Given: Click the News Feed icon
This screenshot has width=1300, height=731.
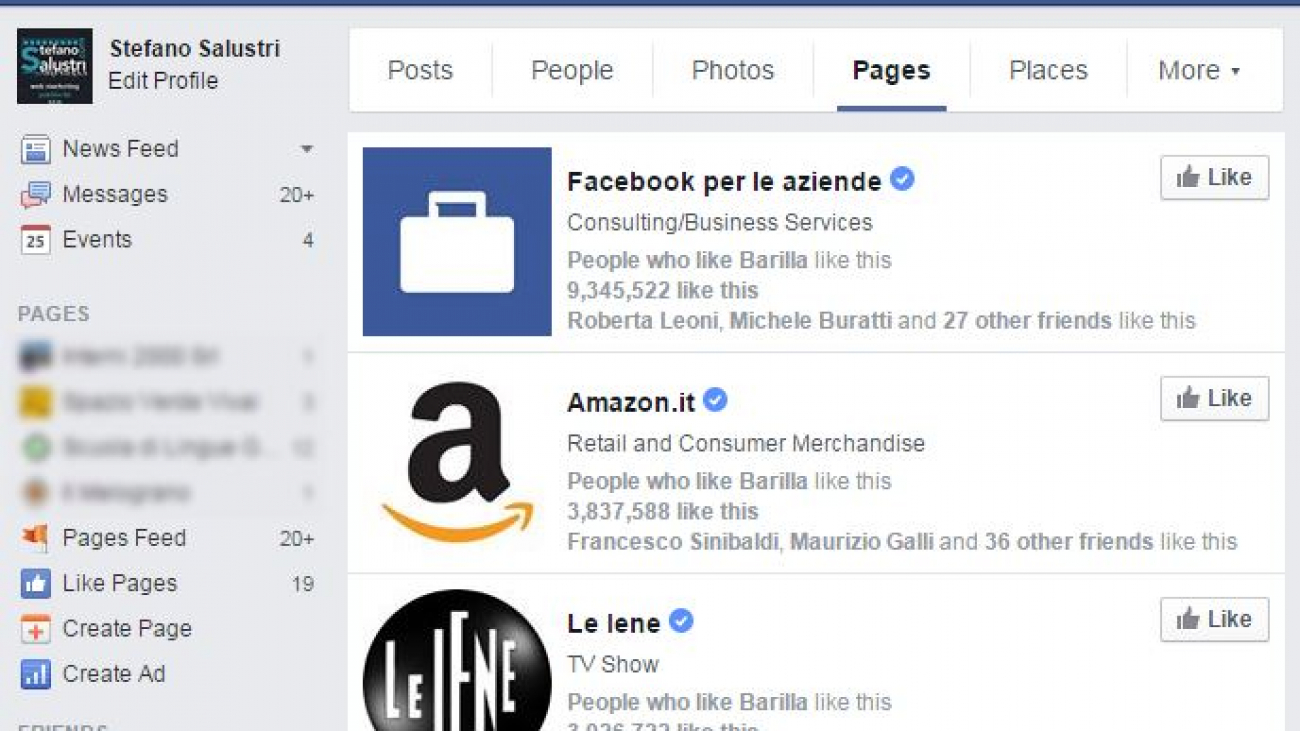Looking at the screenshot, I should (x=35, y=150).
